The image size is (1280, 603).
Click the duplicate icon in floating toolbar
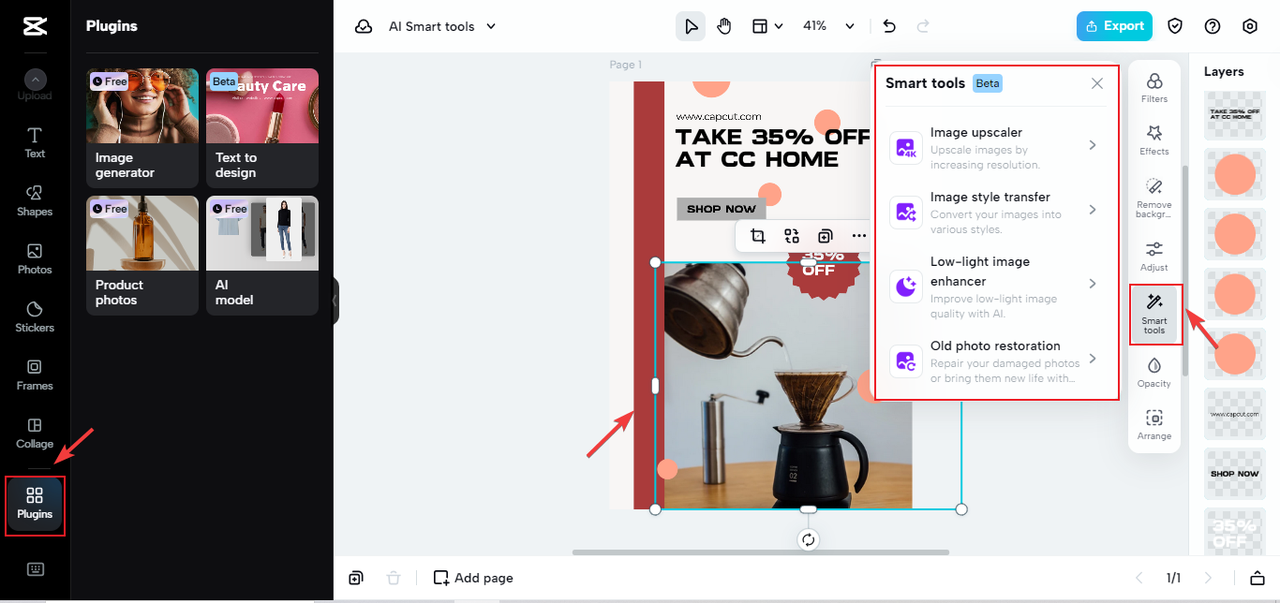pos(825,236)
